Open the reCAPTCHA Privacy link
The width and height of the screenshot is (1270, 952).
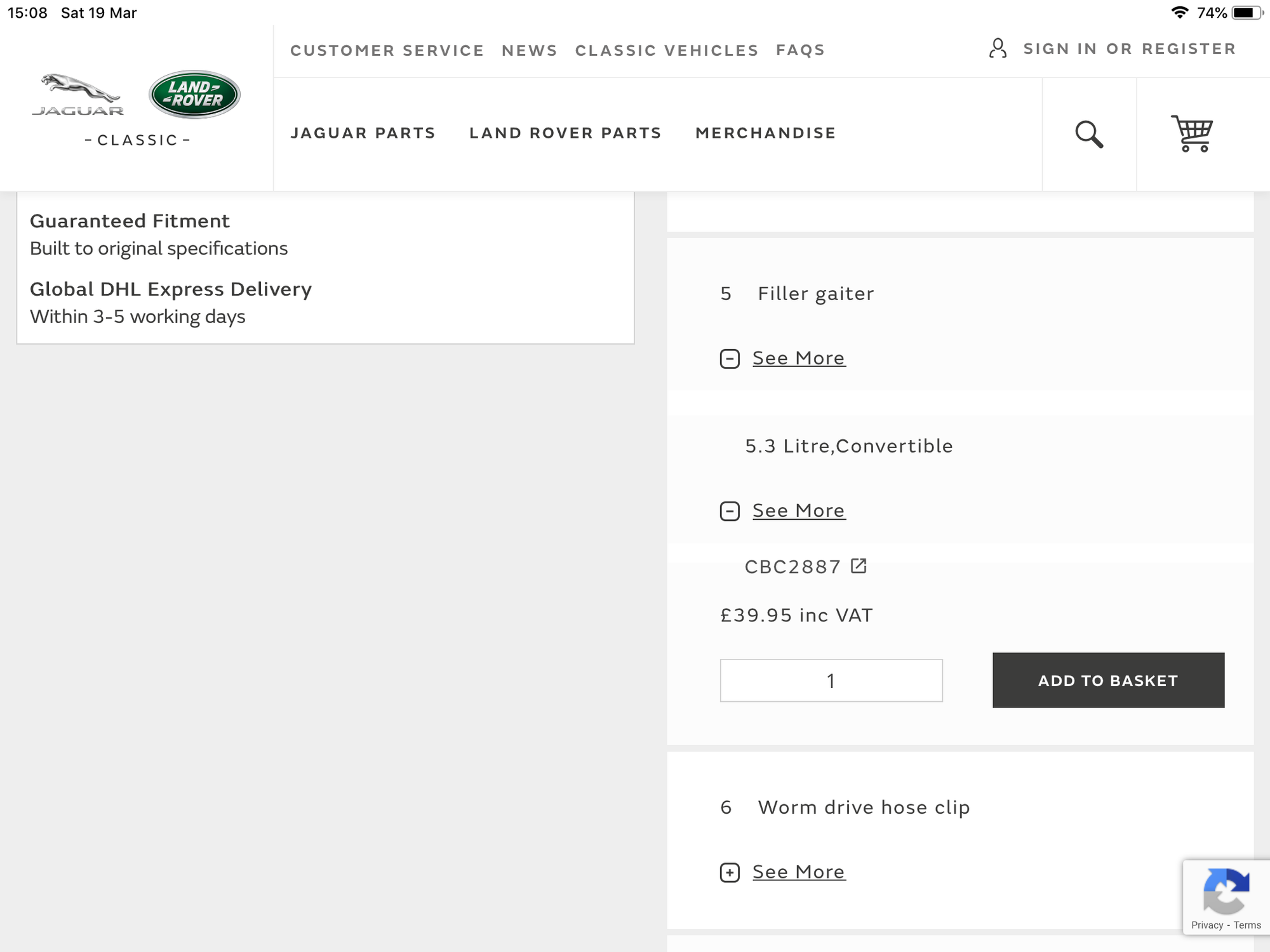tap(1206, 925)
